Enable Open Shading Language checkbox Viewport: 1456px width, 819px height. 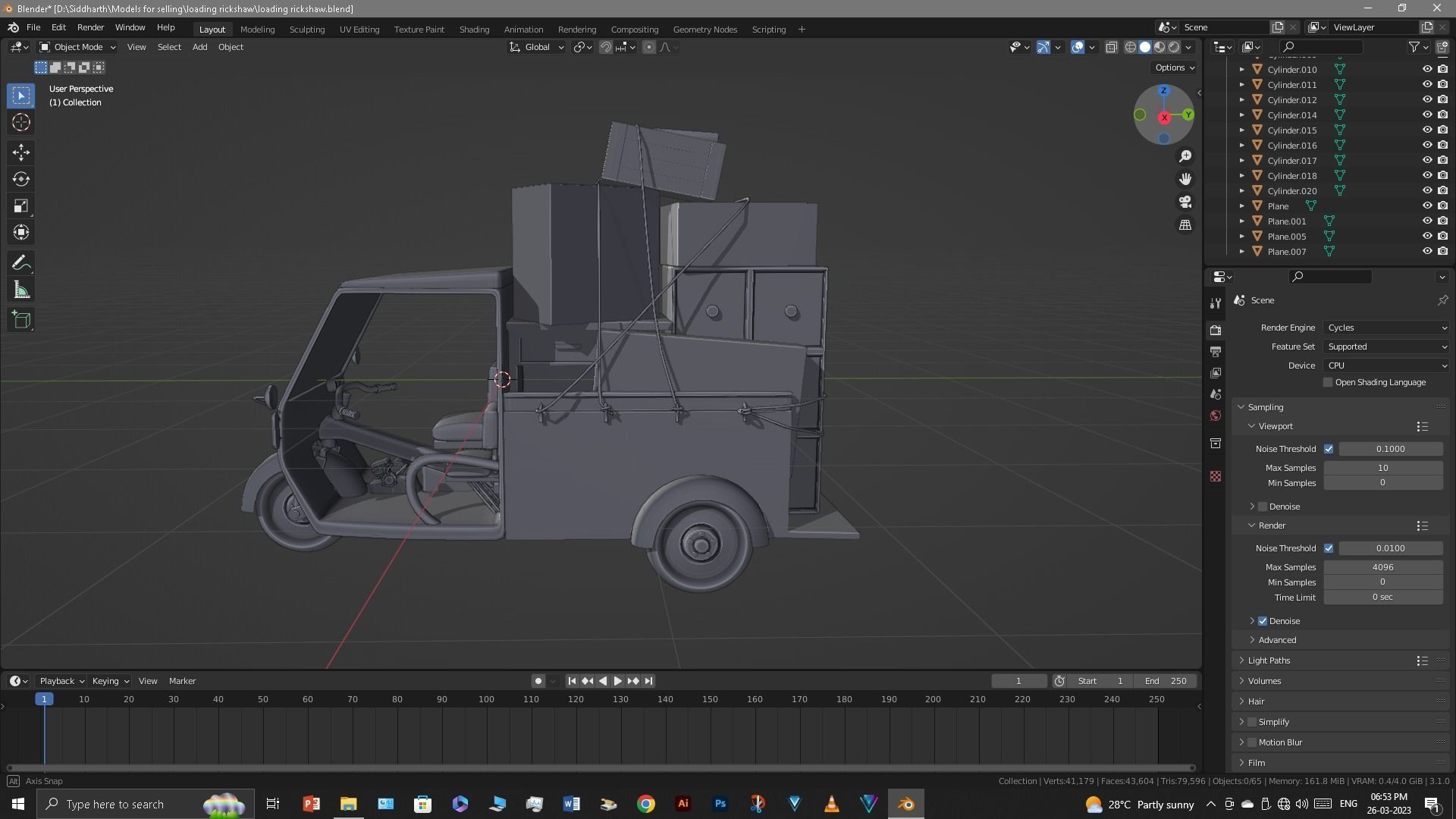click(x=1328, y=382)
